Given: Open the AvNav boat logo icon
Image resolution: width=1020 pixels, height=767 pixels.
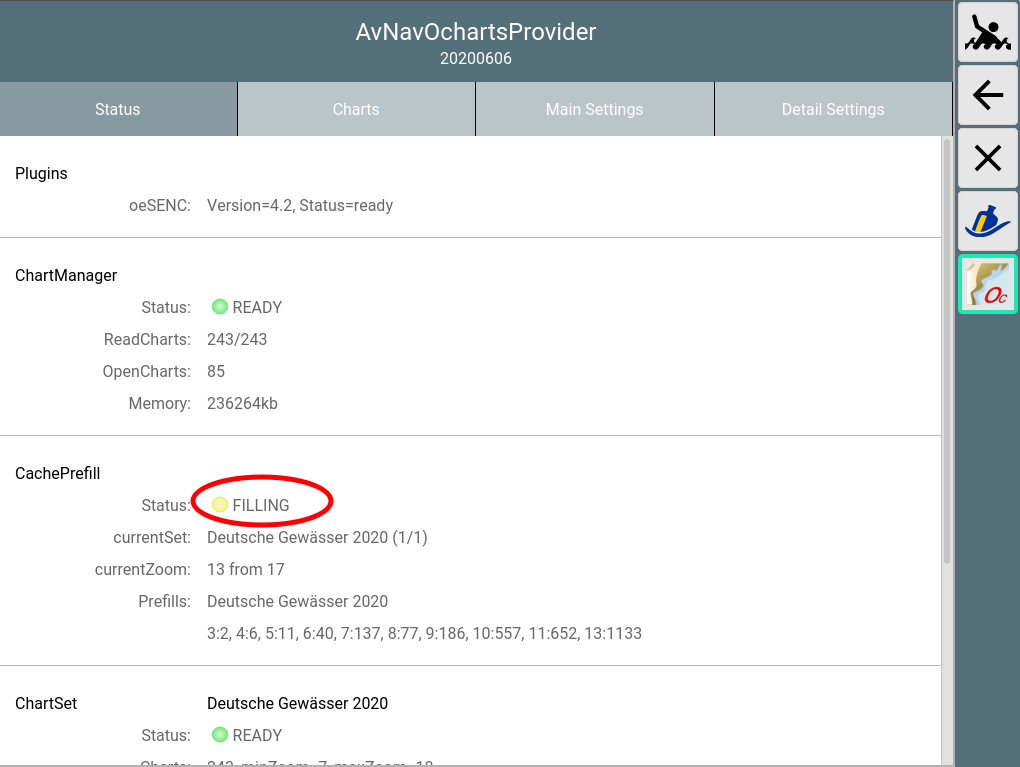Looking at the screenshot, I should click(x=987, y=221).
